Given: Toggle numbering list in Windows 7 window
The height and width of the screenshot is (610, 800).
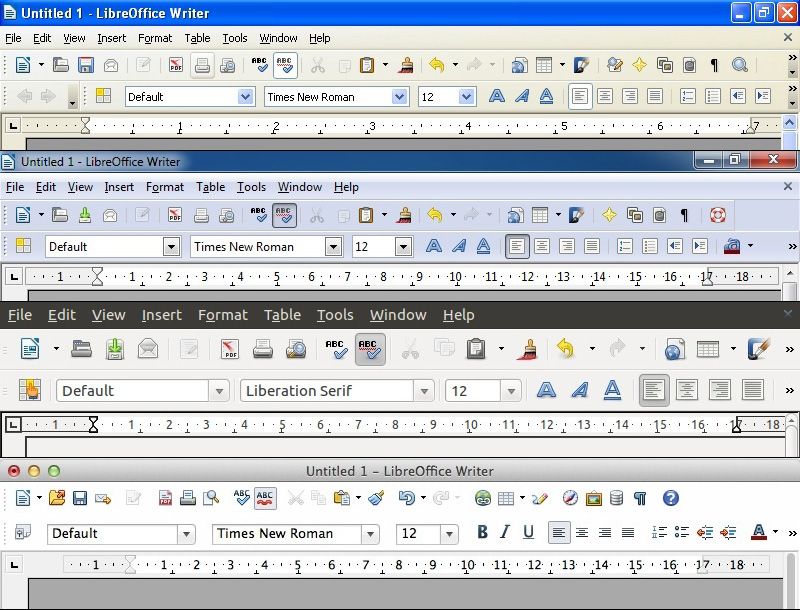Looking at the screenshot, I should pos(624,246).
